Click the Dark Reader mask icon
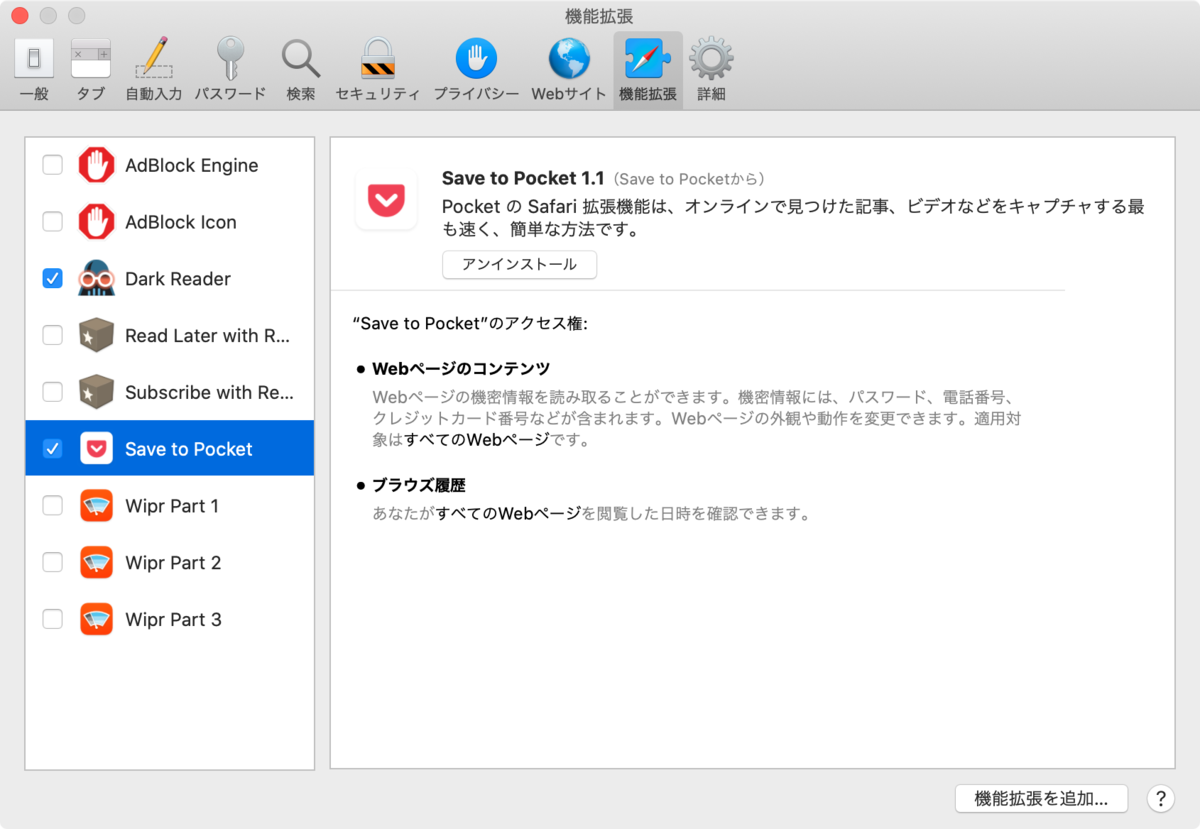Screen dimensions: 1200x829 pyautogui.click(x=97, y=279)
